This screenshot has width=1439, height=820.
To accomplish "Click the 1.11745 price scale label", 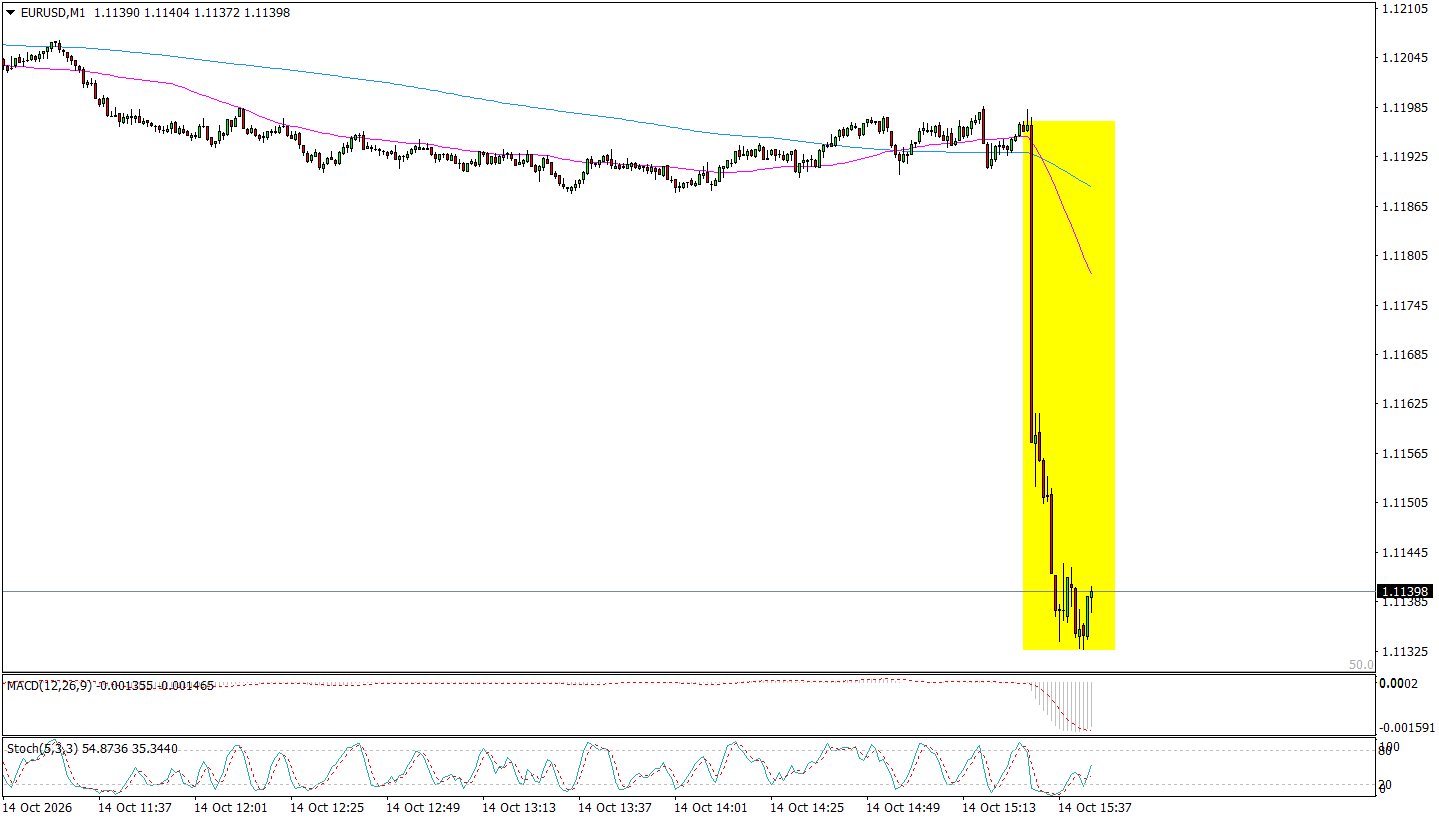I will click(1406, 306).
